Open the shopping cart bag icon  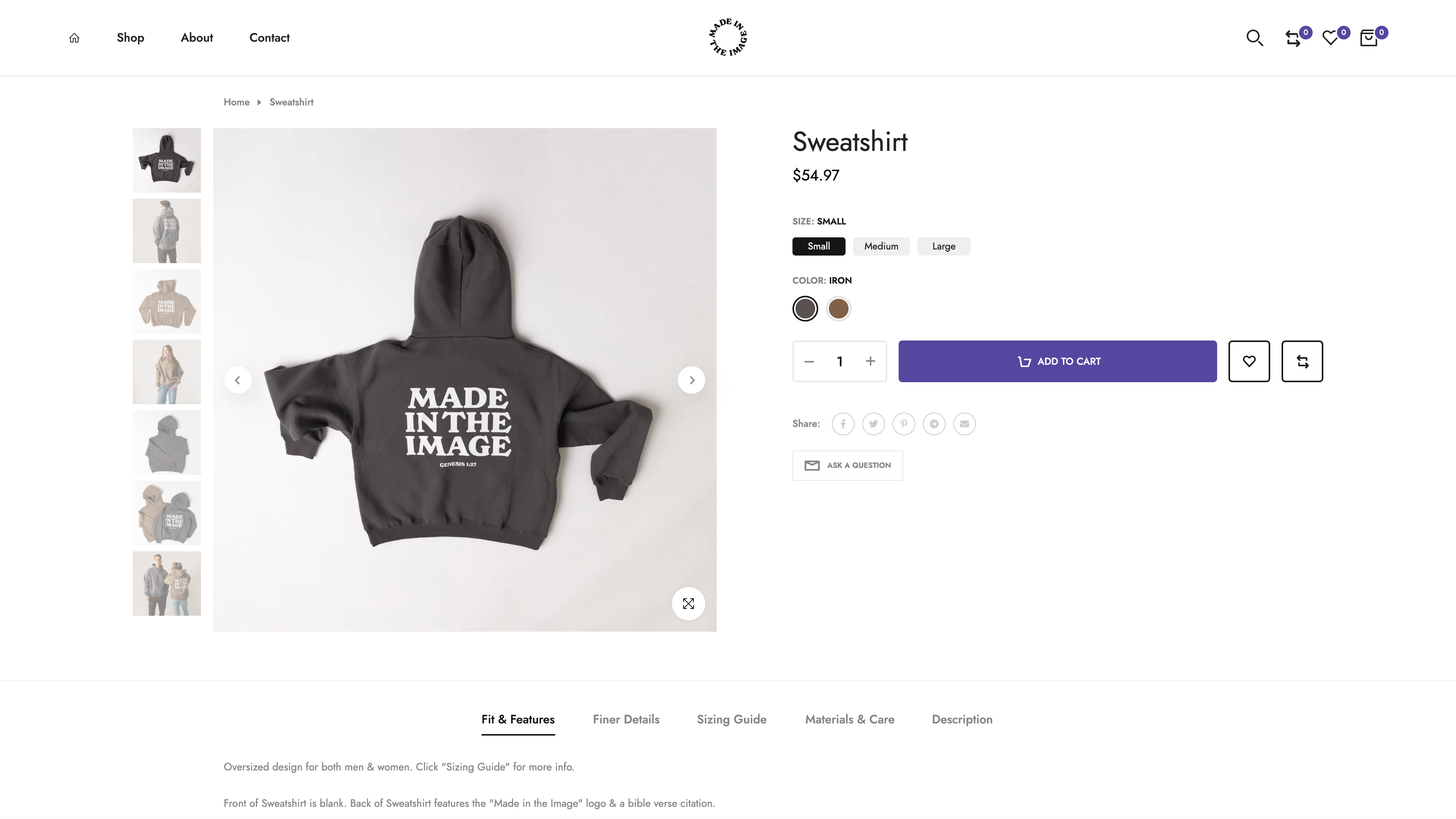[1368, 38]
